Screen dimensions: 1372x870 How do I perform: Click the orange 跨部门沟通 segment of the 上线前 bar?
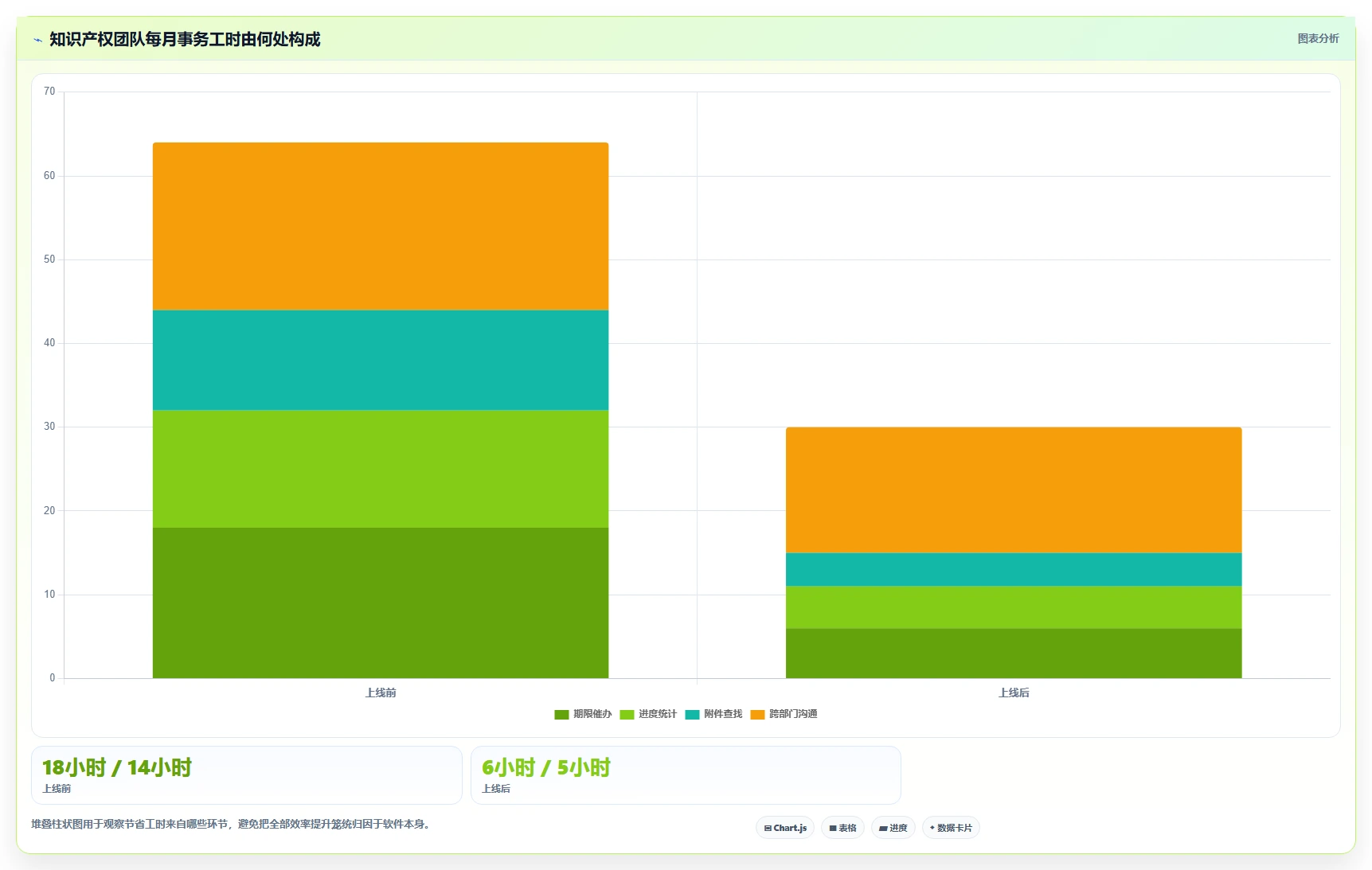(381, 227)
